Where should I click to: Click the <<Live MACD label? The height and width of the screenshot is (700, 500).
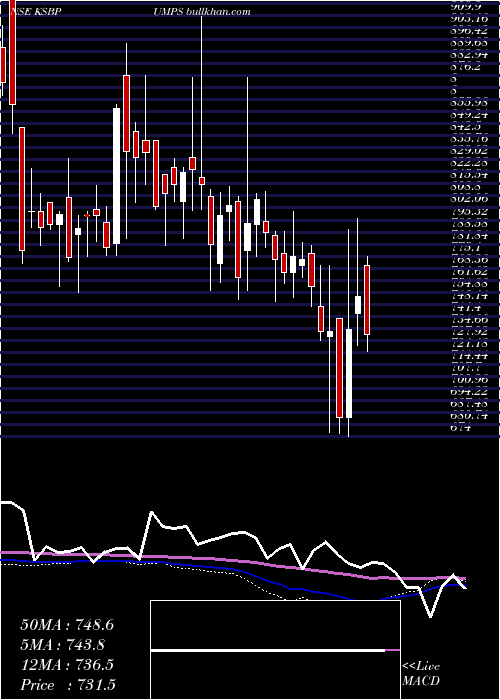[421, 674]
